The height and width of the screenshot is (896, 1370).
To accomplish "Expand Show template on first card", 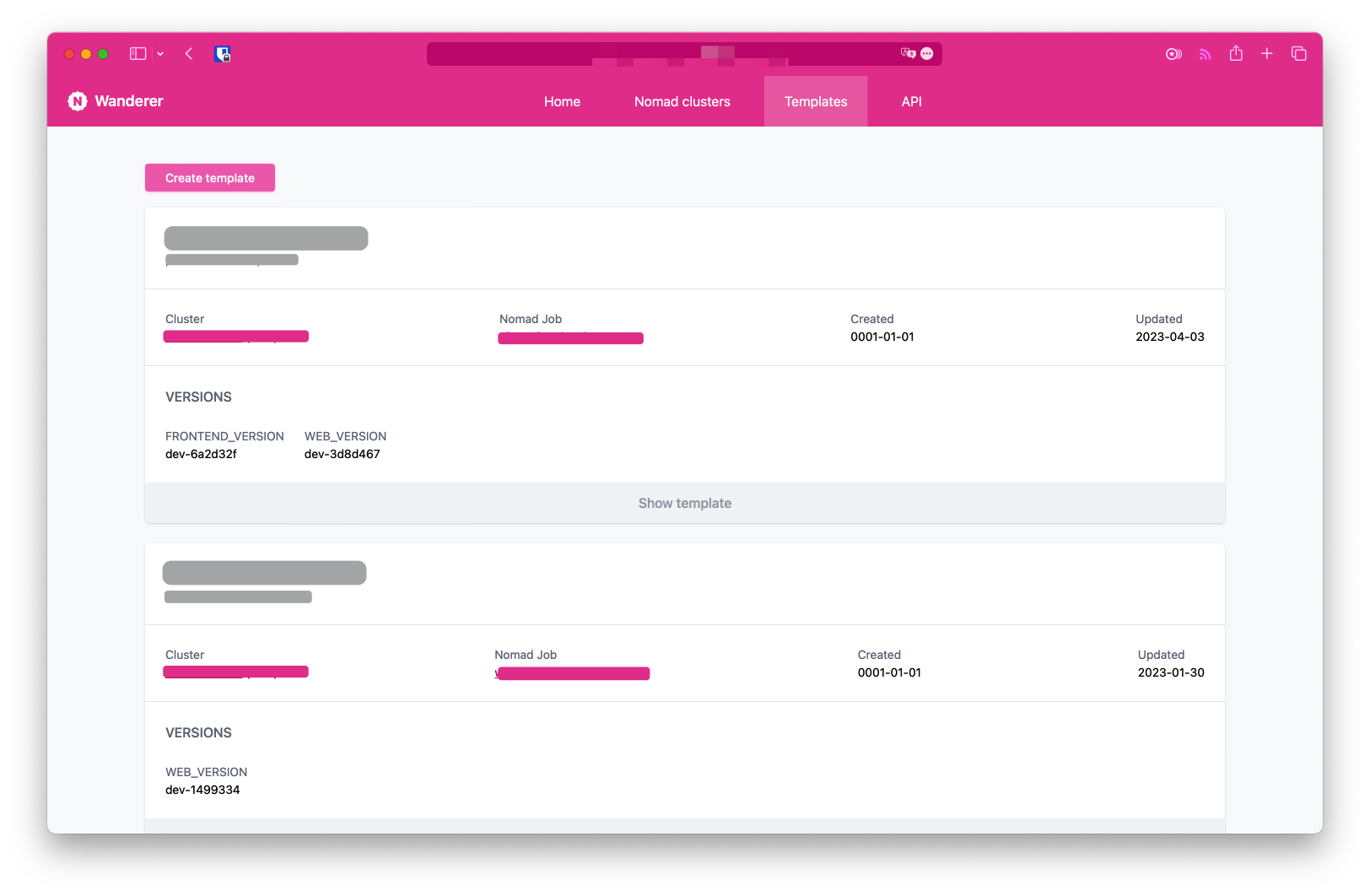I will click(685, 503).
